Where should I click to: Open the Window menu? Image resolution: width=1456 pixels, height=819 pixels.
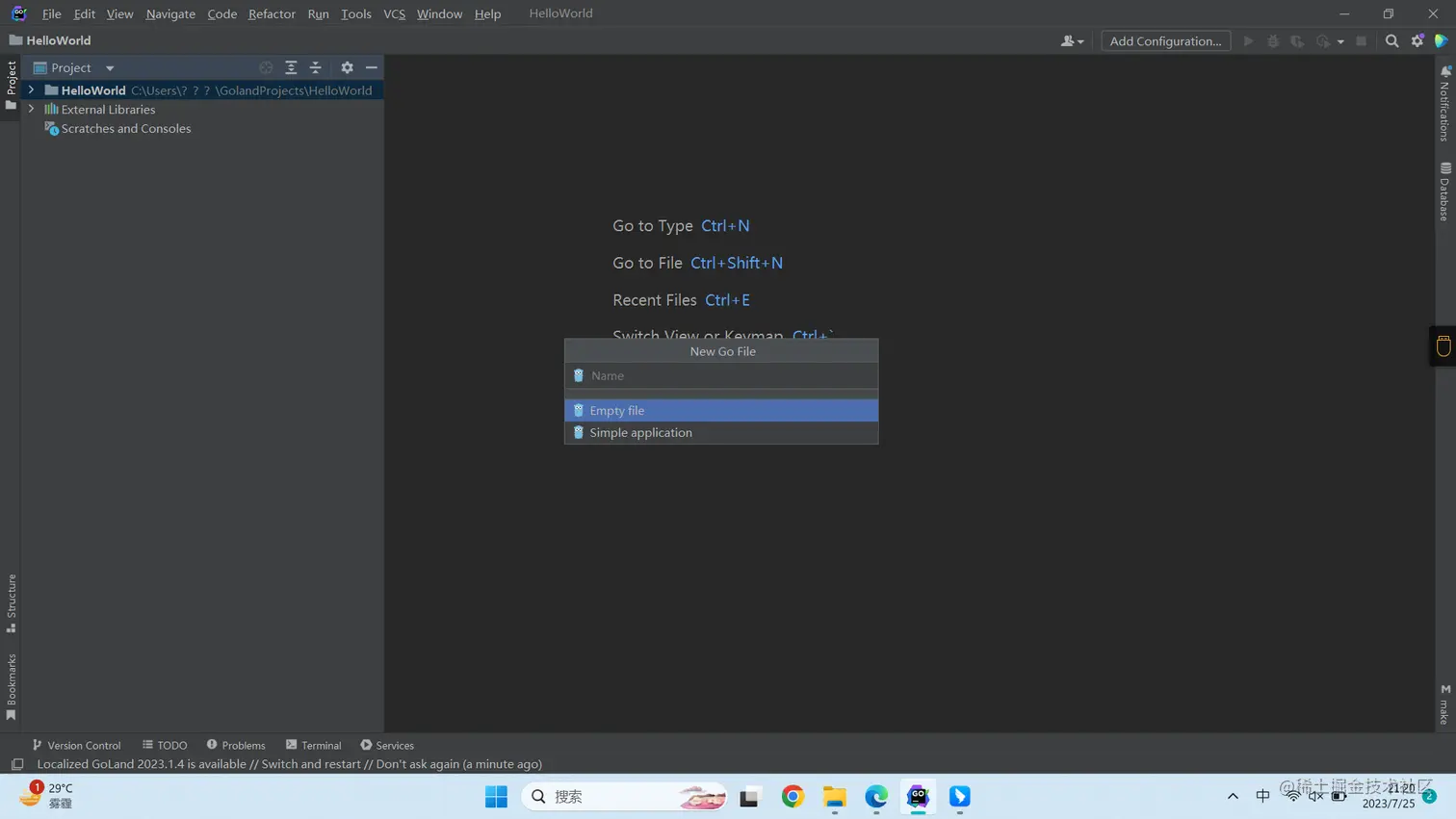[439, 13]
